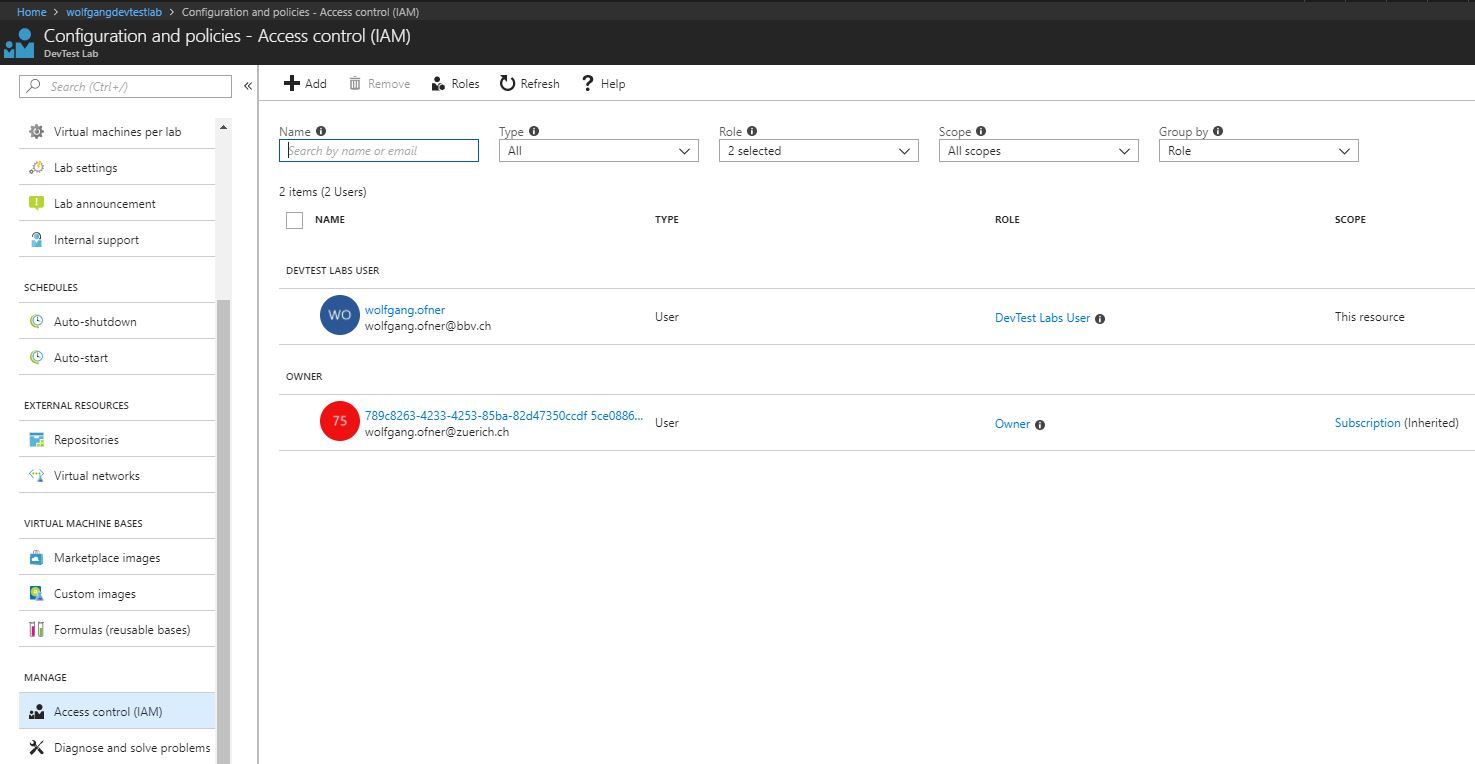Click info icon beside DevTest Labs User role

pos(1100,319)
